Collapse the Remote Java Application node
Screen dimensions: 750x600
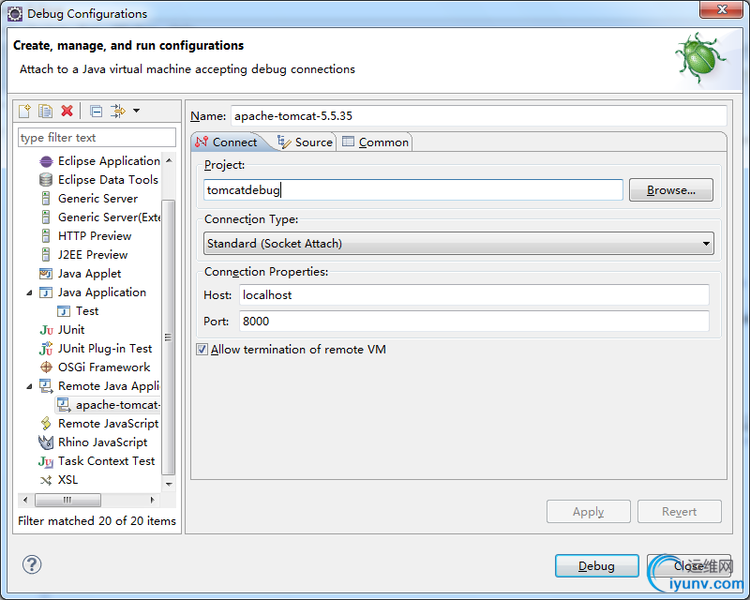coord(30,387)
